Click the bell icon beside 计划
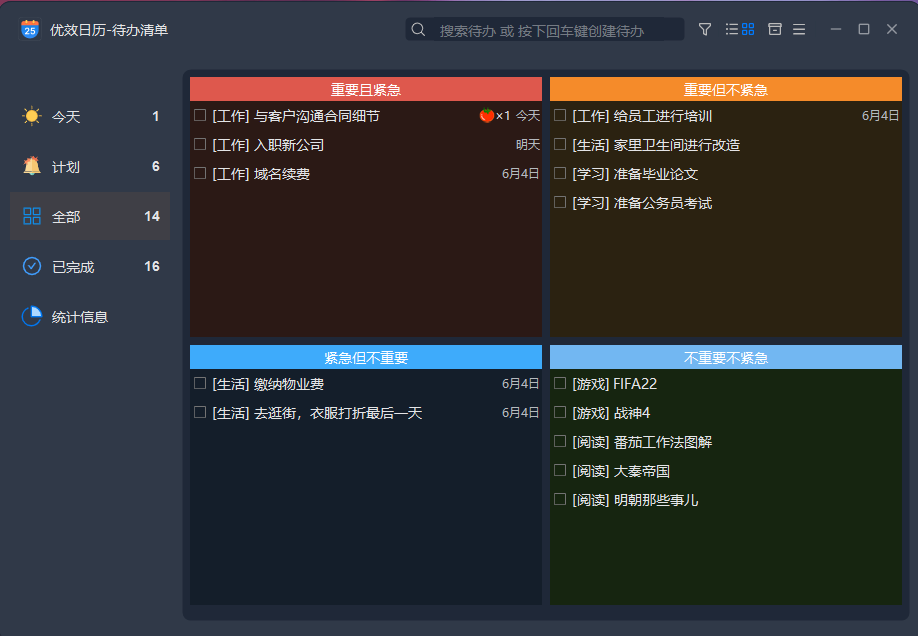 click(30, 166)
